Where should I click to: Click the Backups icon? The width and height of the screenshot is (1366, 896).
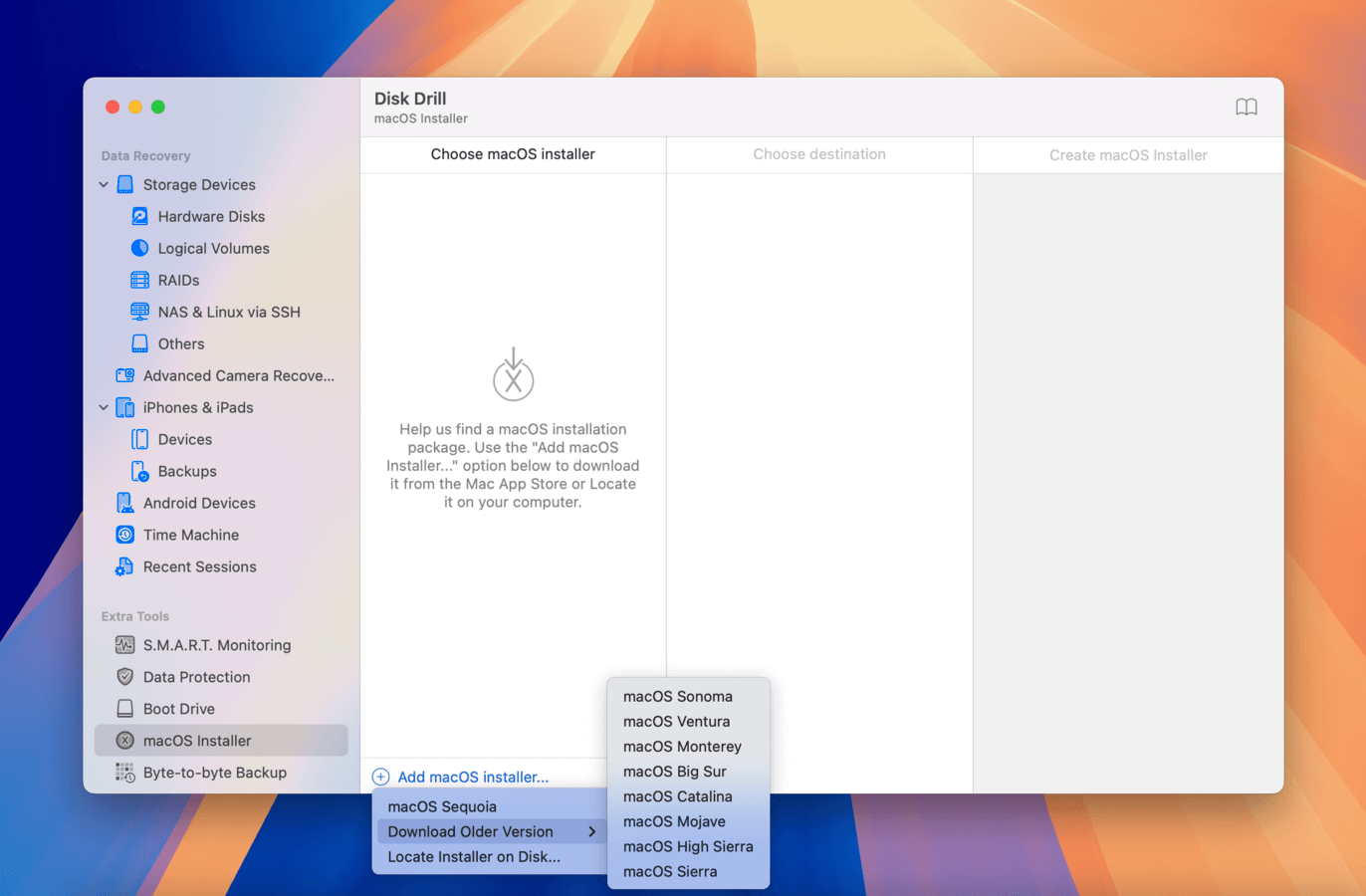pyautogui.click(x=139, y=471)
